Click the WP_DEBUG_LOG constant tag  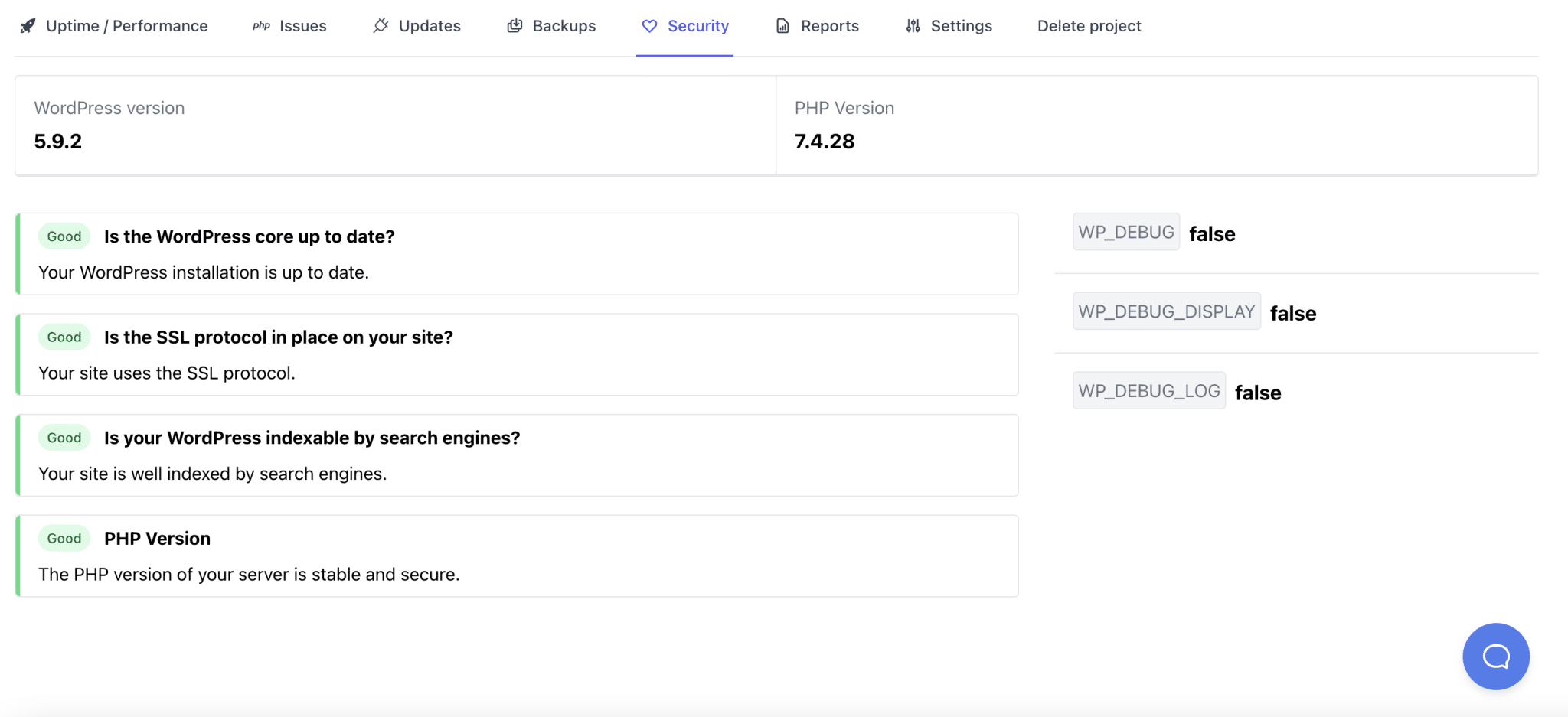coord(1149,391)
